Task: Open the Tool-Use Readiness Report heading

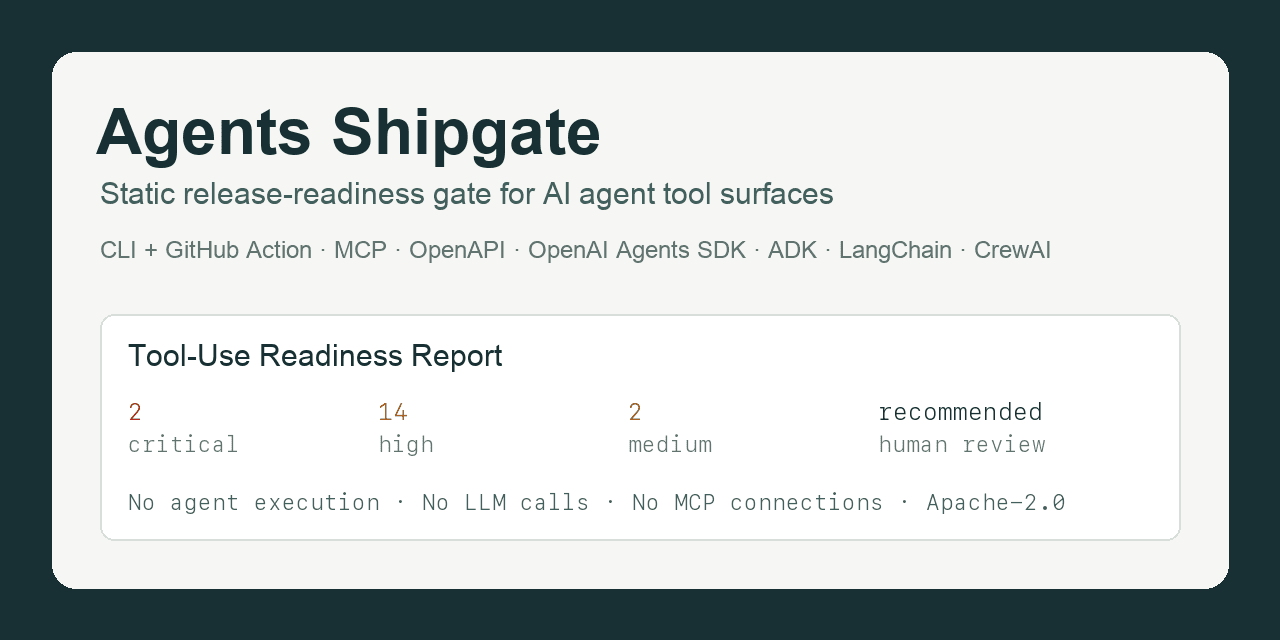Action: (x=315, y=356)
